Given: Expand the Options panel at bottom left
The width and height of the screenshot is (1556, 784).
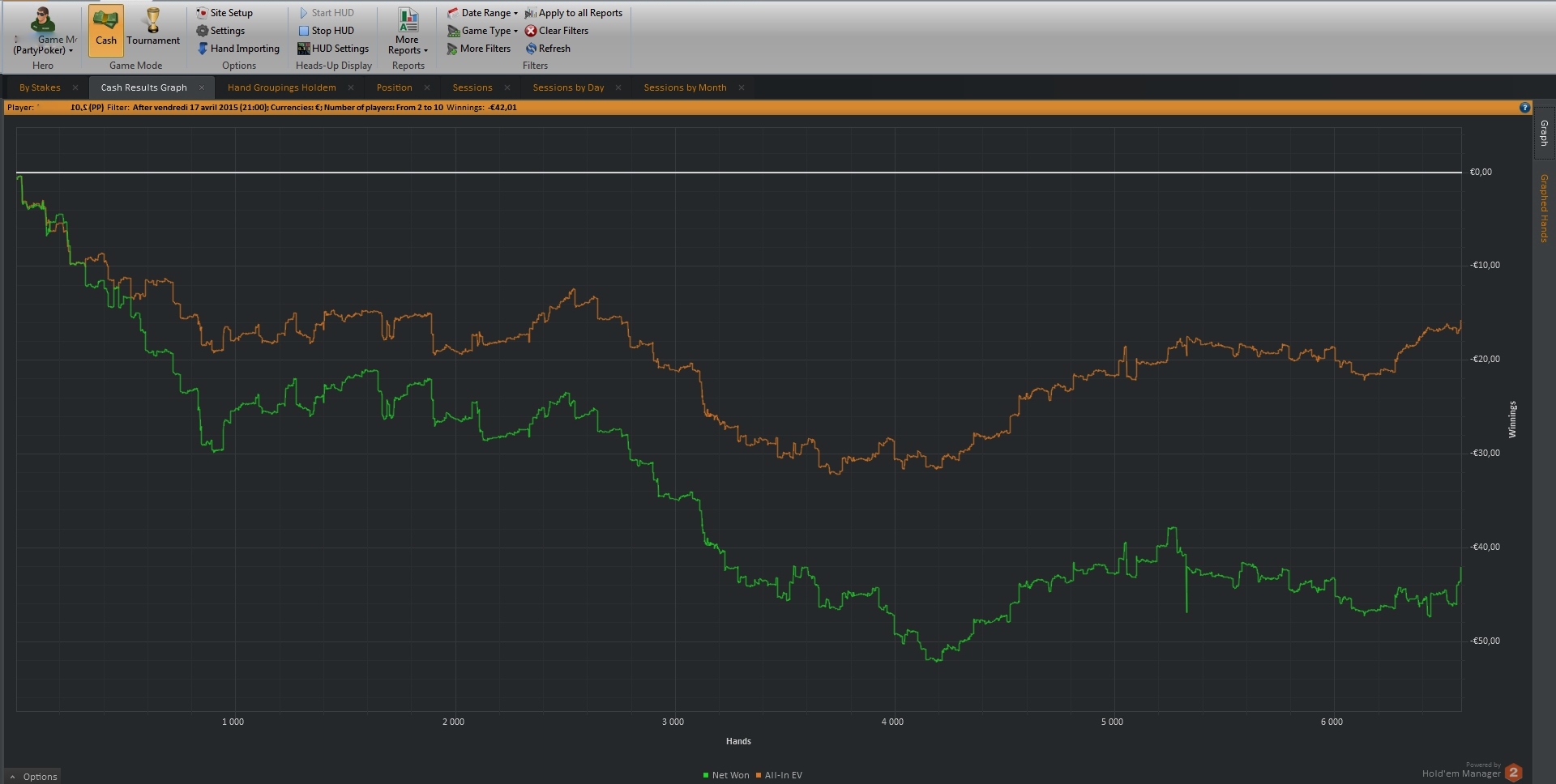Looking at the screenshot, I should 33,776.
